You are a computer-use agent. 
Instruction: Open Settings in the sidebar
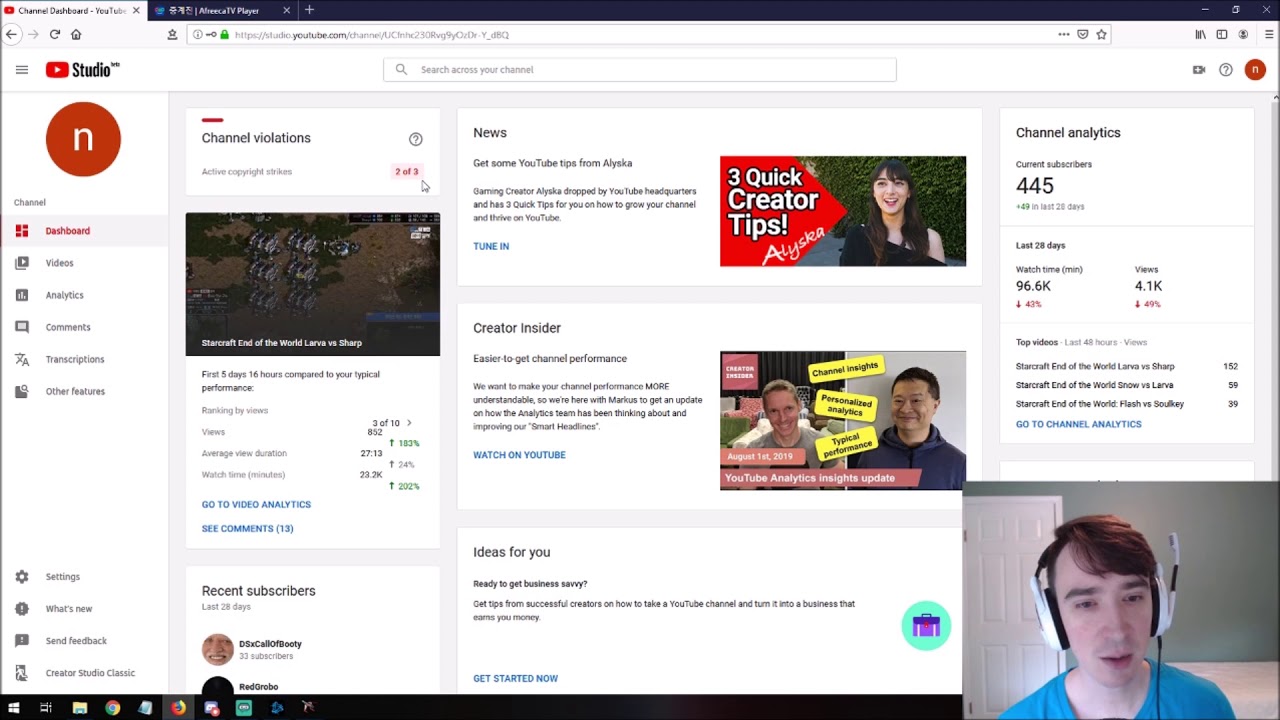[84, 577]
